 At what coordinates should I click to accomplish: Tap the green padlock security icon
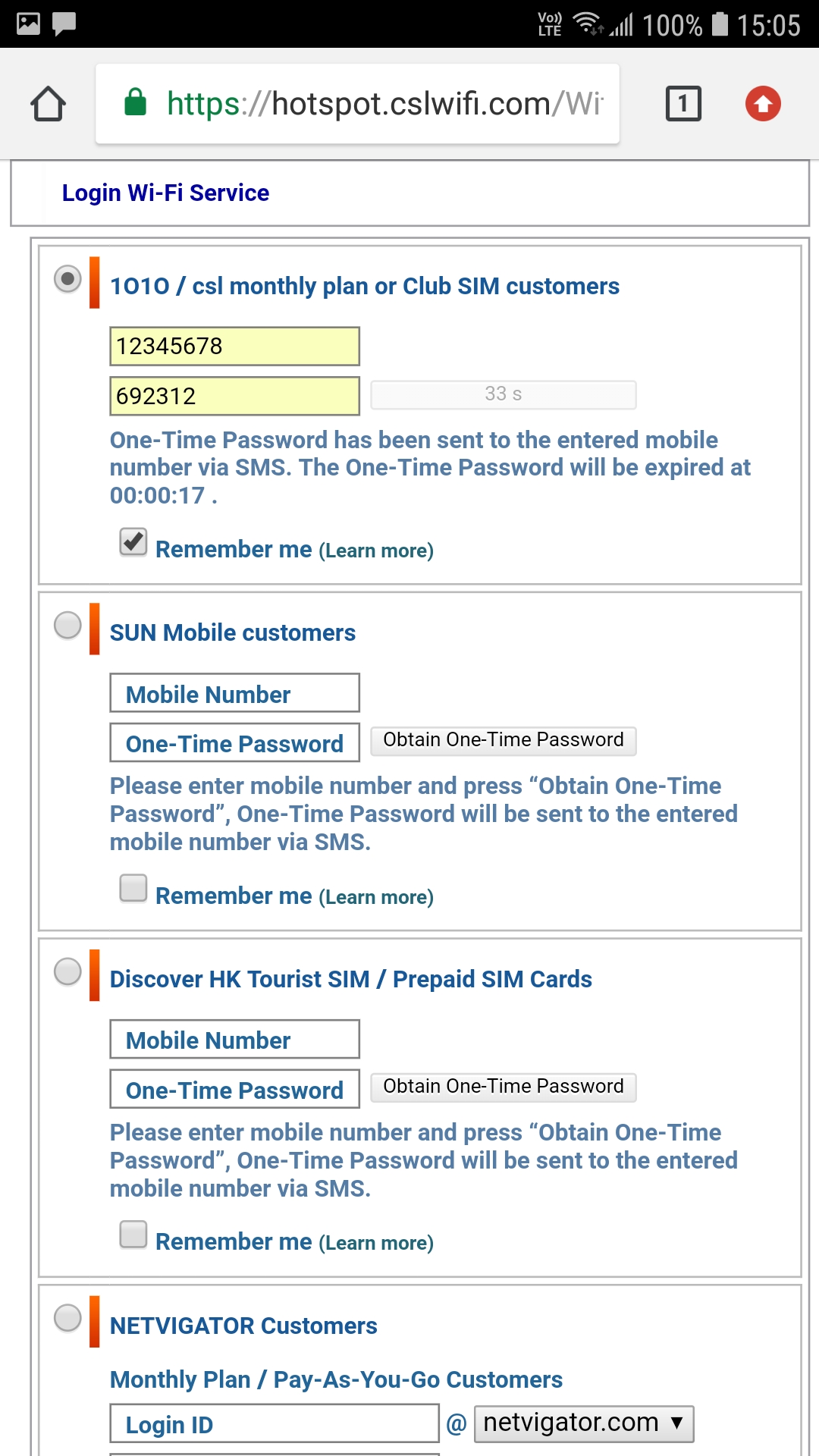135,102
